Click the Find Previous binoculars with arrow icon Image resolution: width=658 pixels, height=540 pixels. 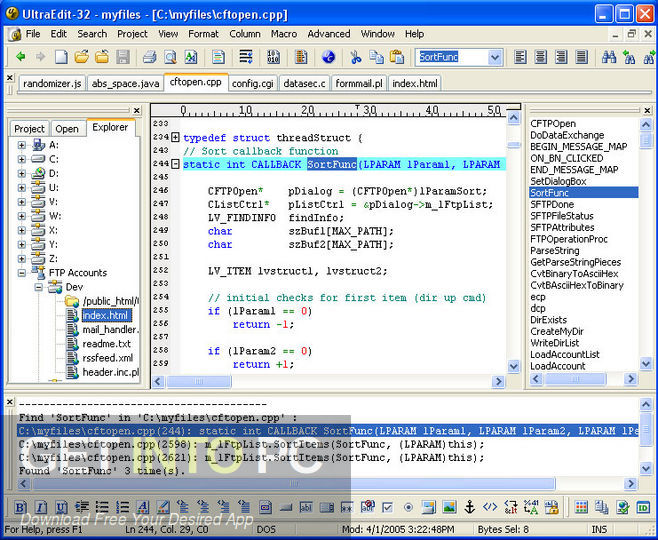coord(629,57)
